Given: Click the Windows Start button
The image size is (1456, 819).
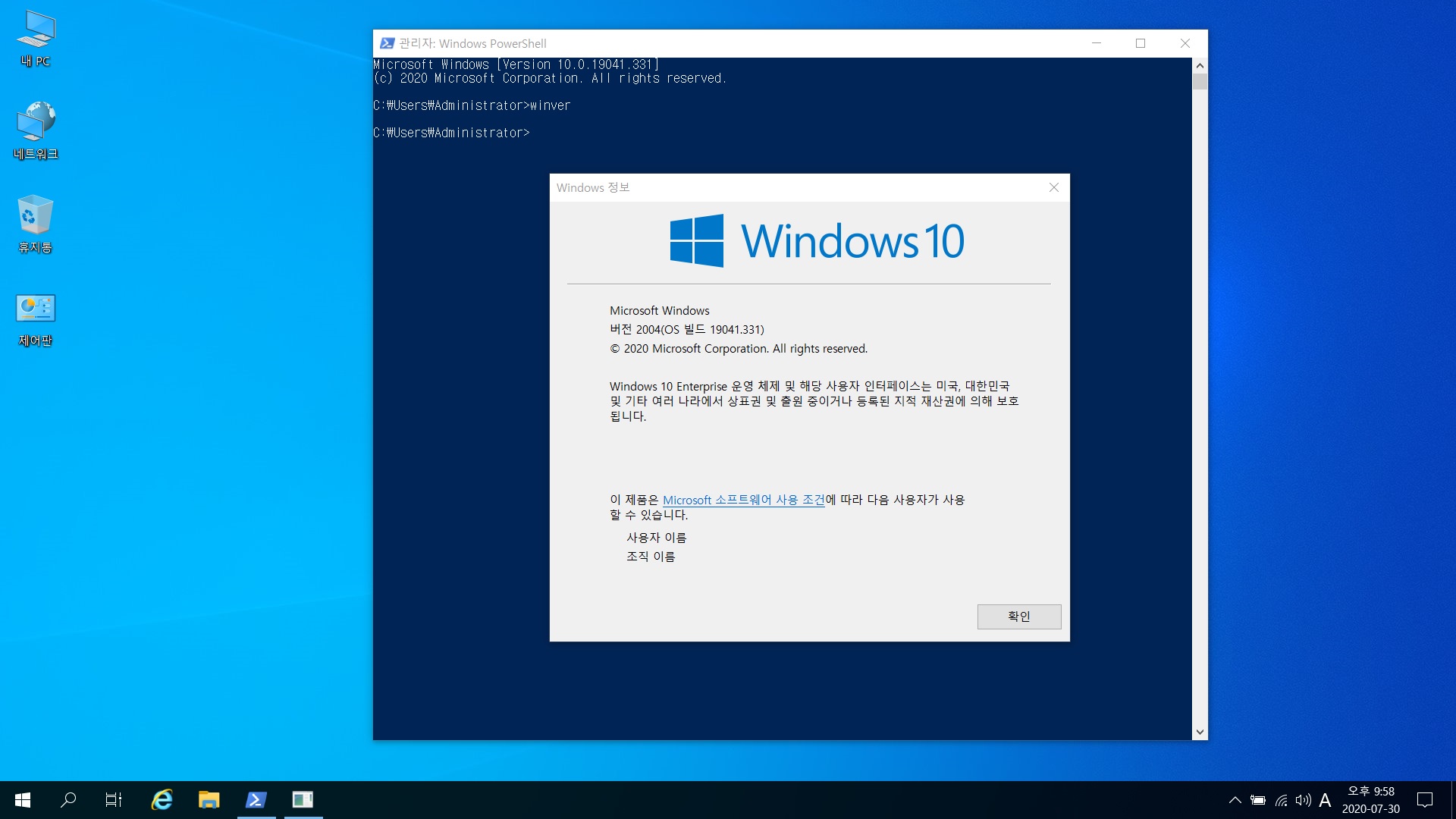Looking at the screenshot, I should 23,800.
